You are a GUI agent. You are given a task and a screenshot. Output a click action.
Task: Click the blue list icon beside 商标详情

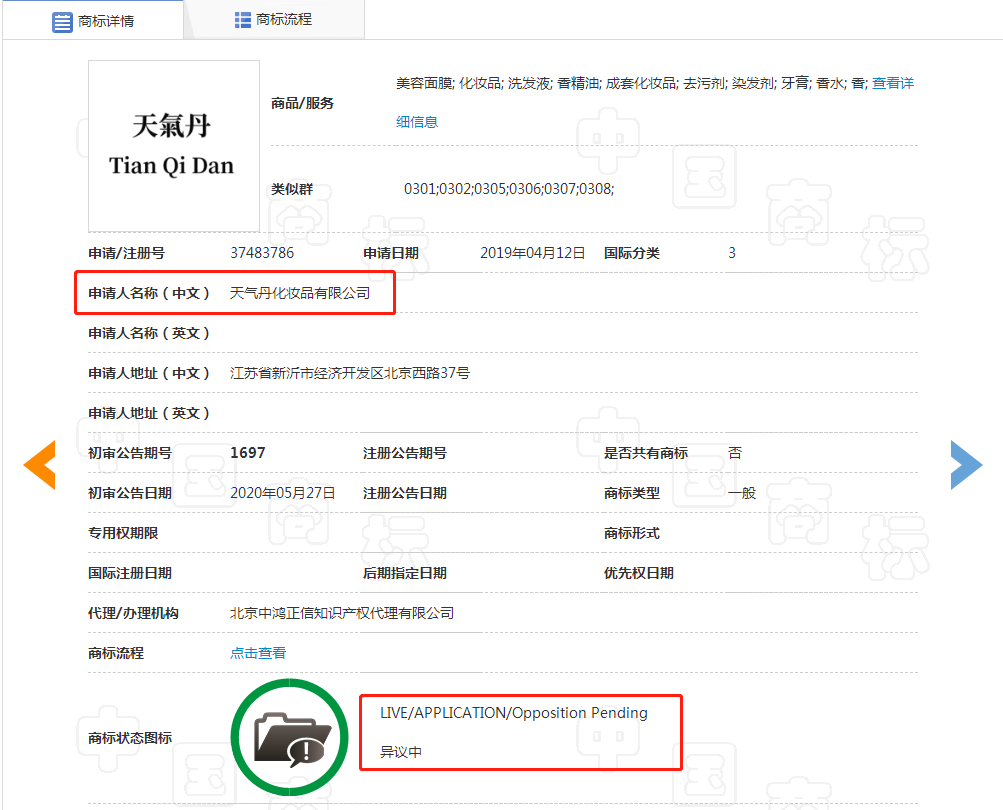tap(62, 22)
